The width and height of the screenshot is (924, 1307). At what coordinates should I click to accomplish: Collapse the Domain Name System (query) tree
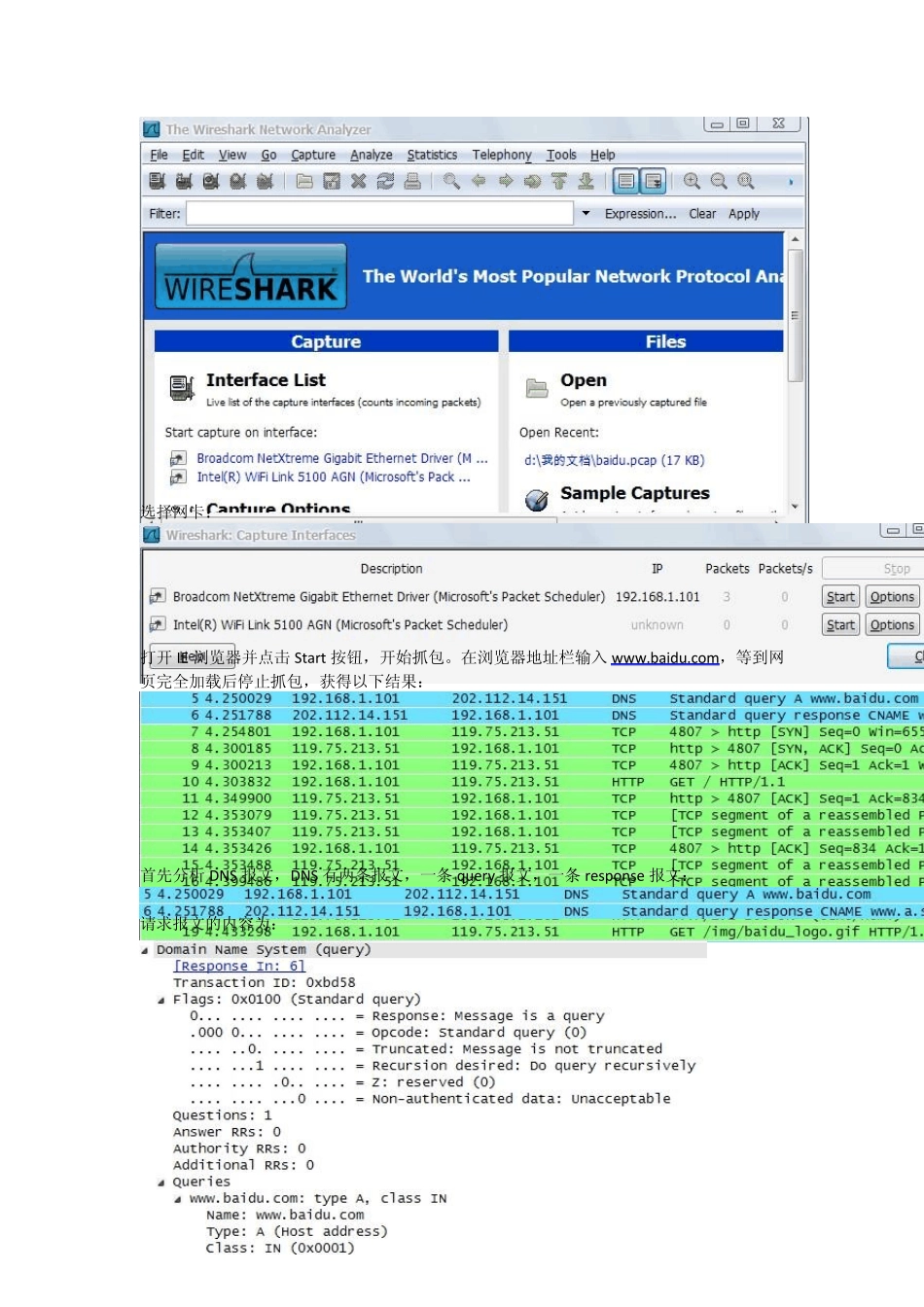tap(146, 950)
